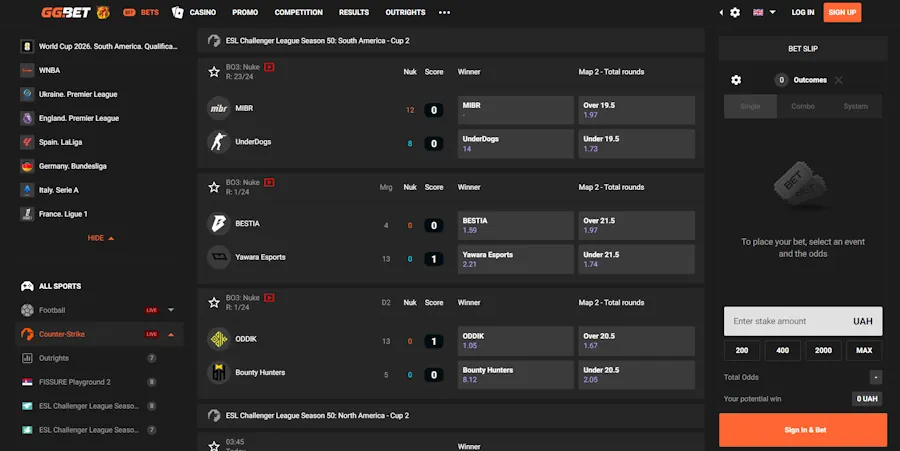Open the Results menu item

pos(354,12)
